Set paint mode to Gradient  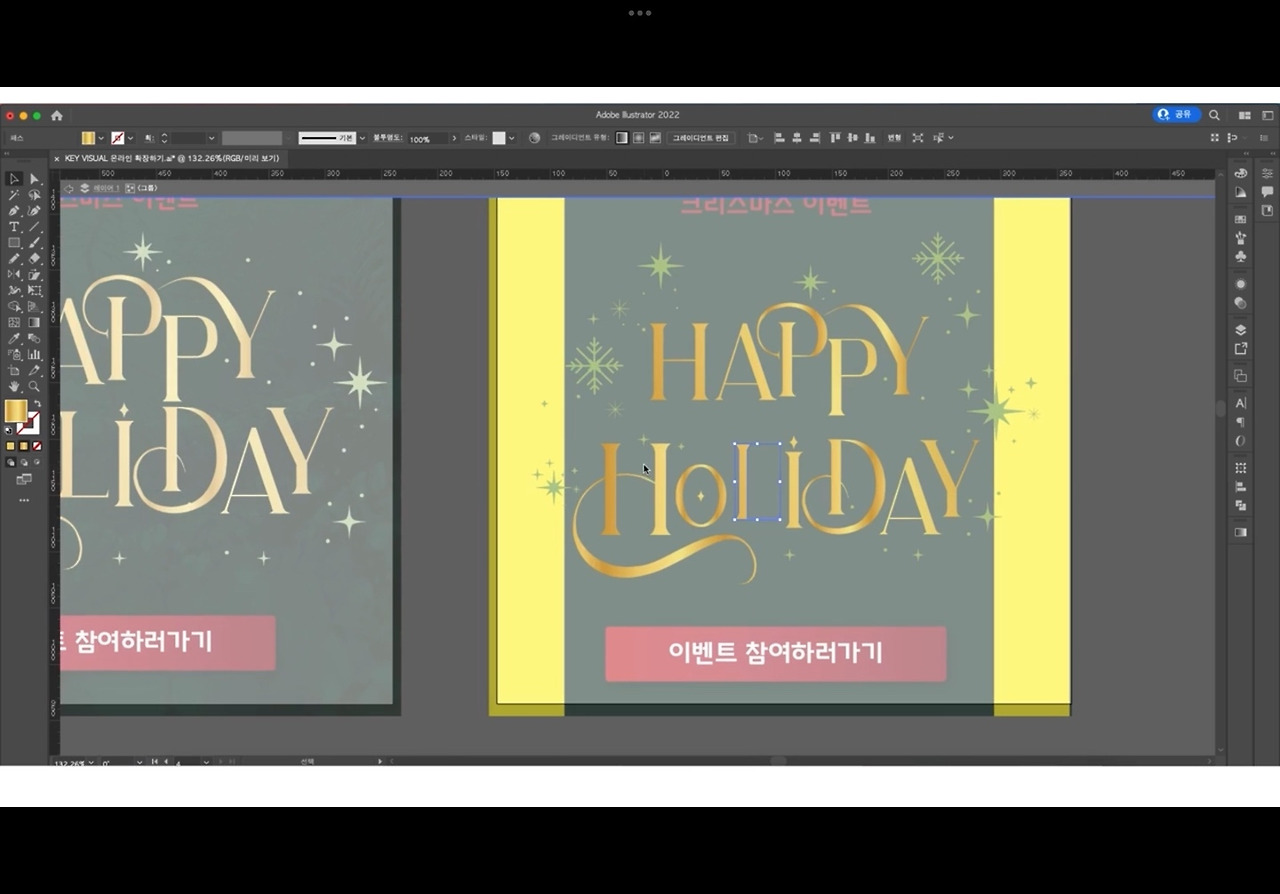[24, 446]
